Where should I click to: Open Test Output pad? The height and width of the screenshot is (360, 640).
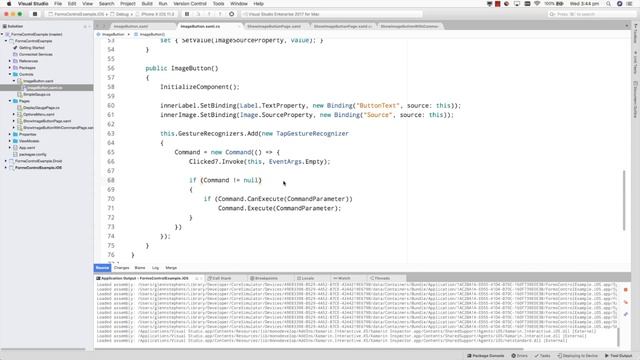[x=618, y=356]
